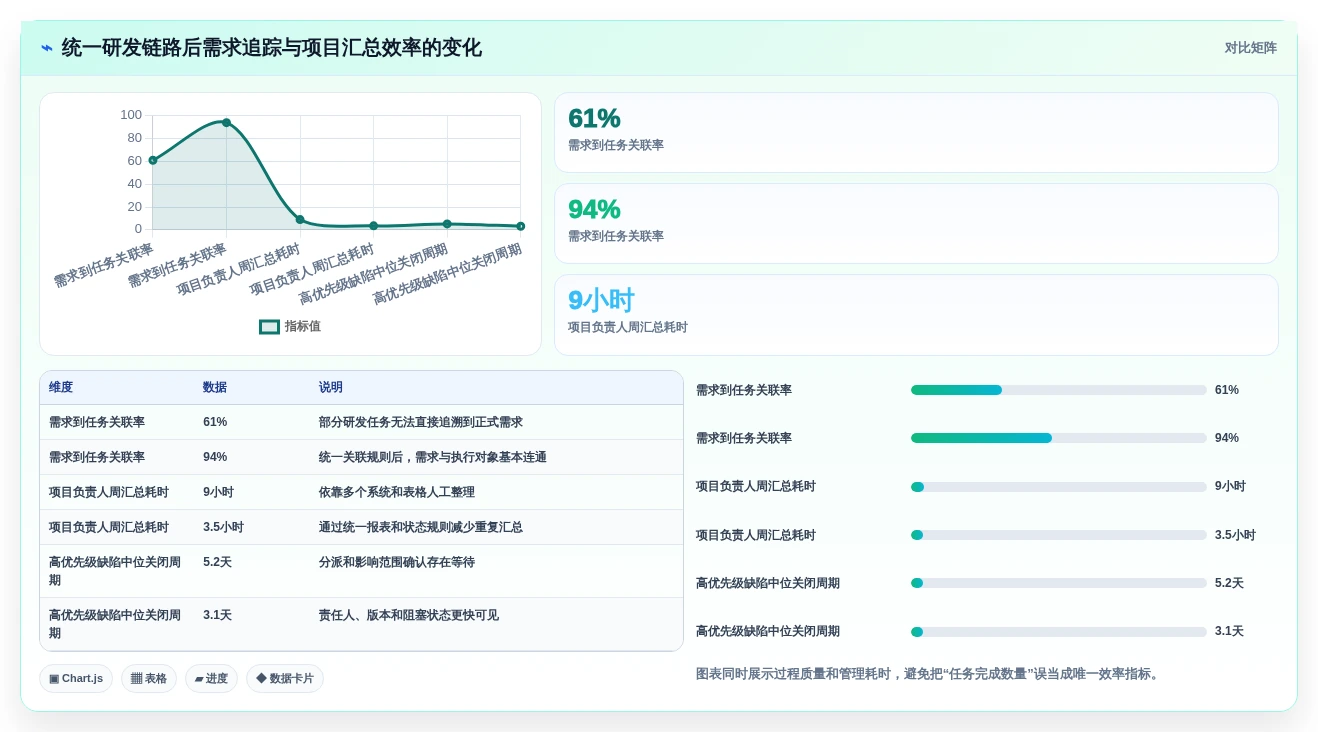This screenshot has width=1318, height=732.
Task: Click the 表格 tag
Action: pyautogui.click(x=149, y=678)
